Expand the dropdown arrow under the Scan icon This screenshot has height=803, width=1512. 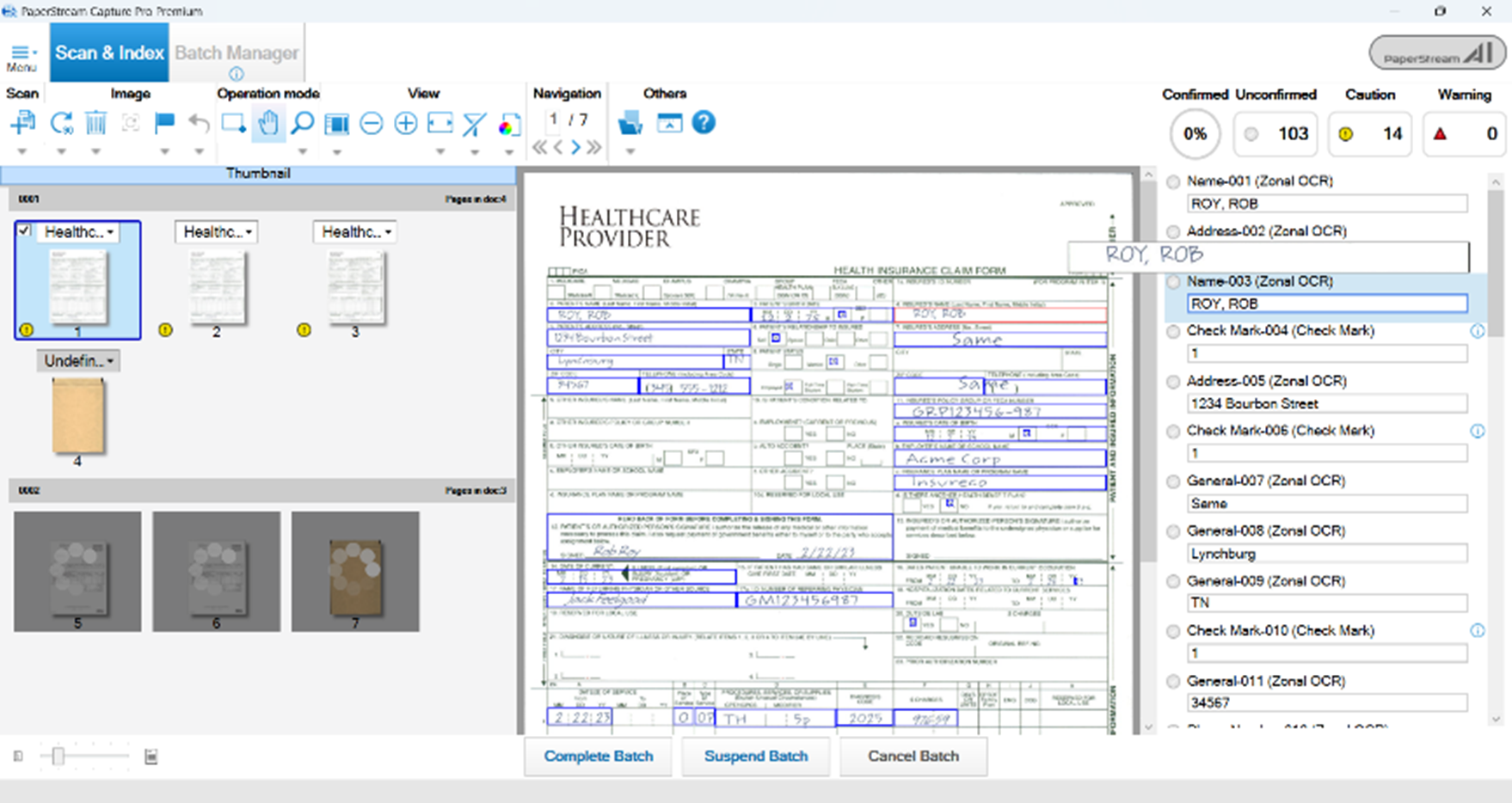(x=22, y=151)
